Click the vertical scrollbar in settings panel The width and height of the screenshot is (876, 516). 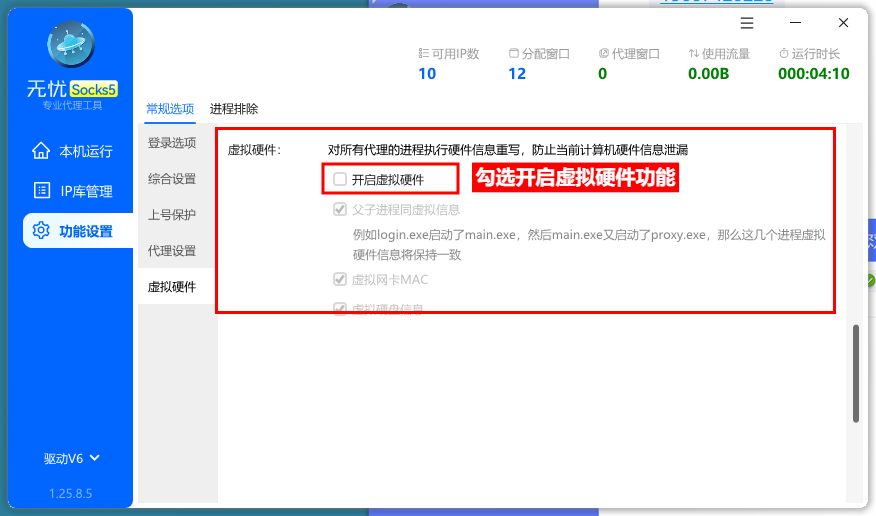(x=855, y=373)
